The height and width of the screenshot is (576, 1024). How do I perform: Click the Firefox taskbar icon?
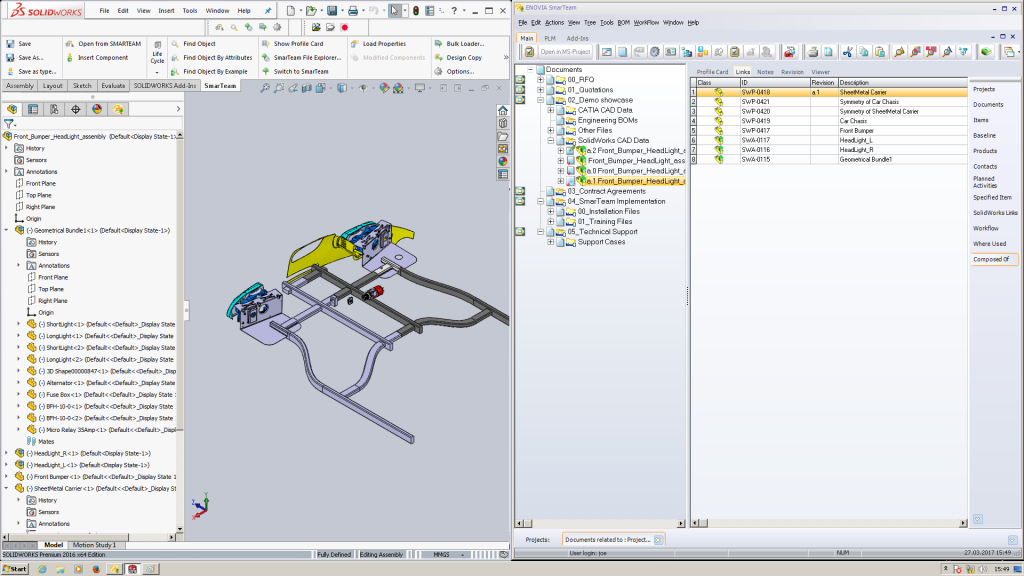pyautogui.click(x=97, y=569)
